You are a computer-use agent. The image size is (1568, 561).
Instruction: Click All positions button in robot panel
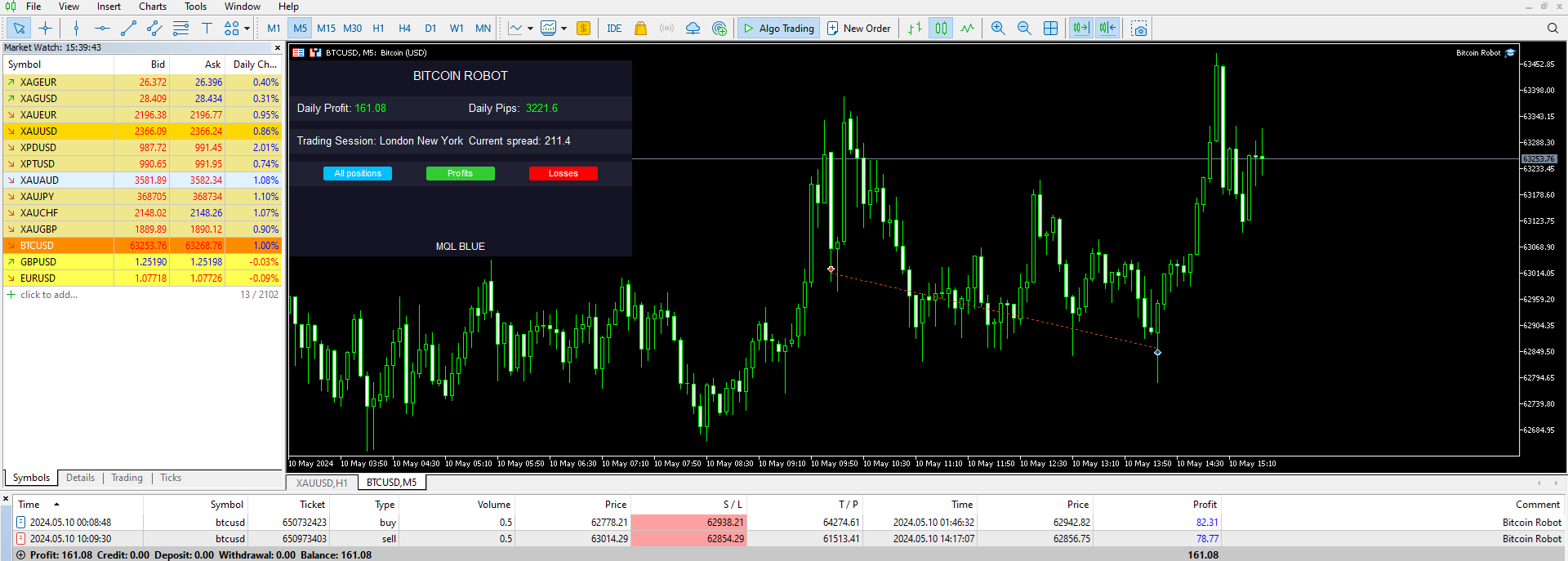click(x=358, y=173)
